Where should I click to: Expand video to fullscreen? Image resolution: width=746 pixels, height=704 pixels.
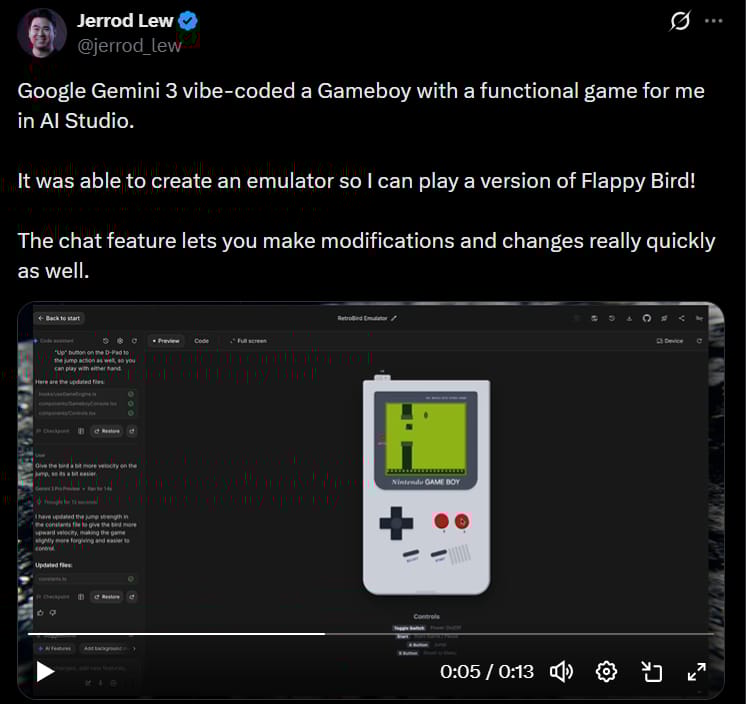pyautogui.click(x=697, y=672)
